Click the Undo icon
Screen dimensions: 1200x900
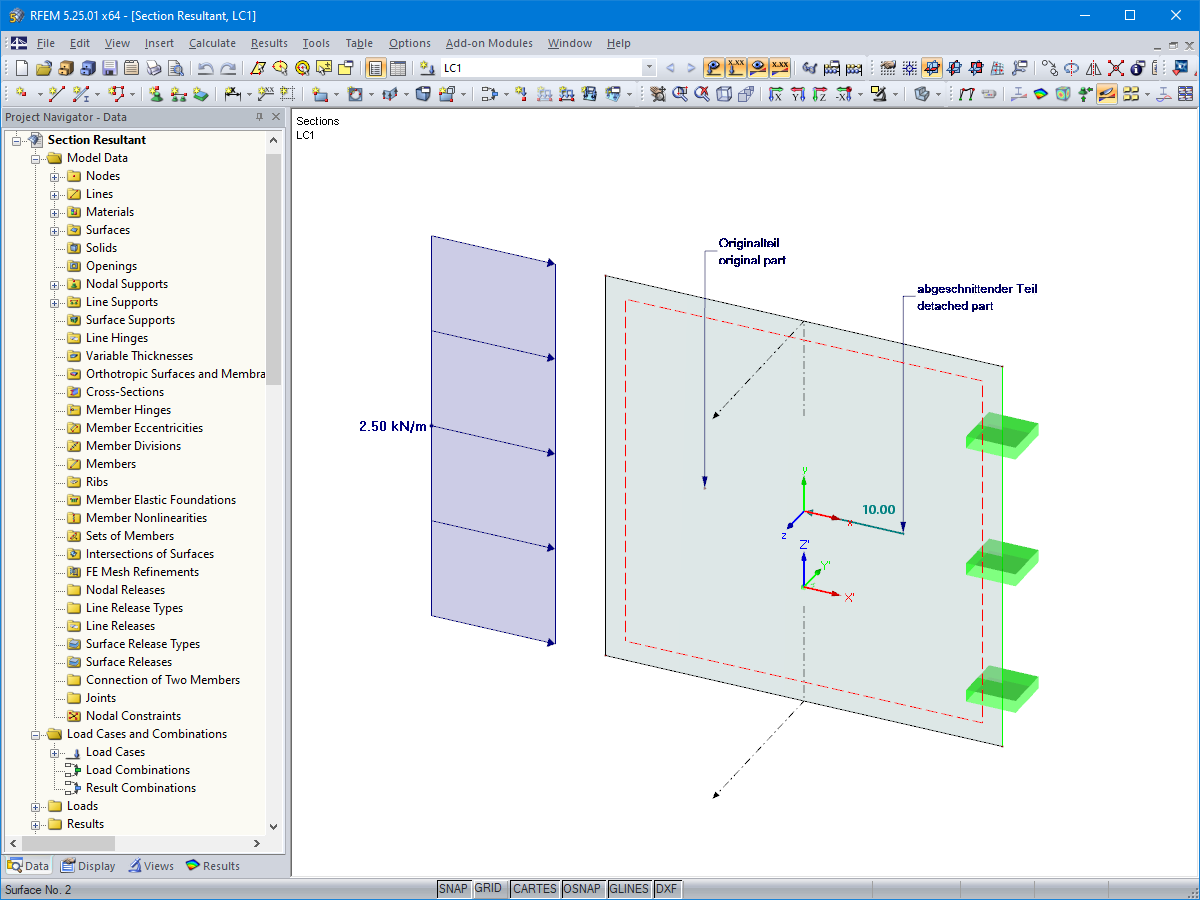205,67
